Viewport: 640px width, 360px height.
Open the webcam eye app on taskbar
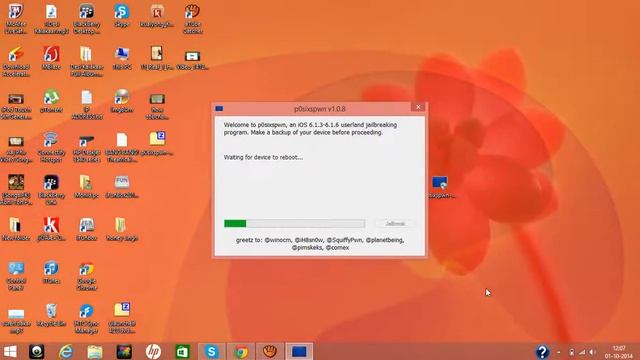[36, 351]
